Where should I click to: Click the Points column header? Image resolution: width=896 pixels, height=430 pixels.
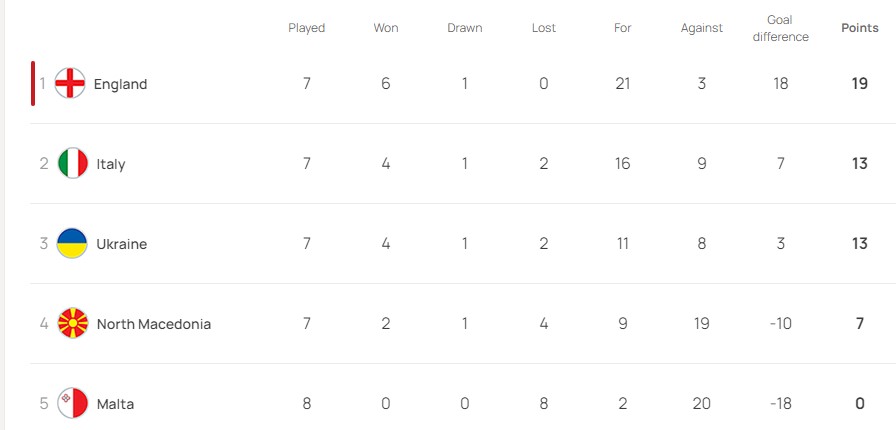[860, 28]
